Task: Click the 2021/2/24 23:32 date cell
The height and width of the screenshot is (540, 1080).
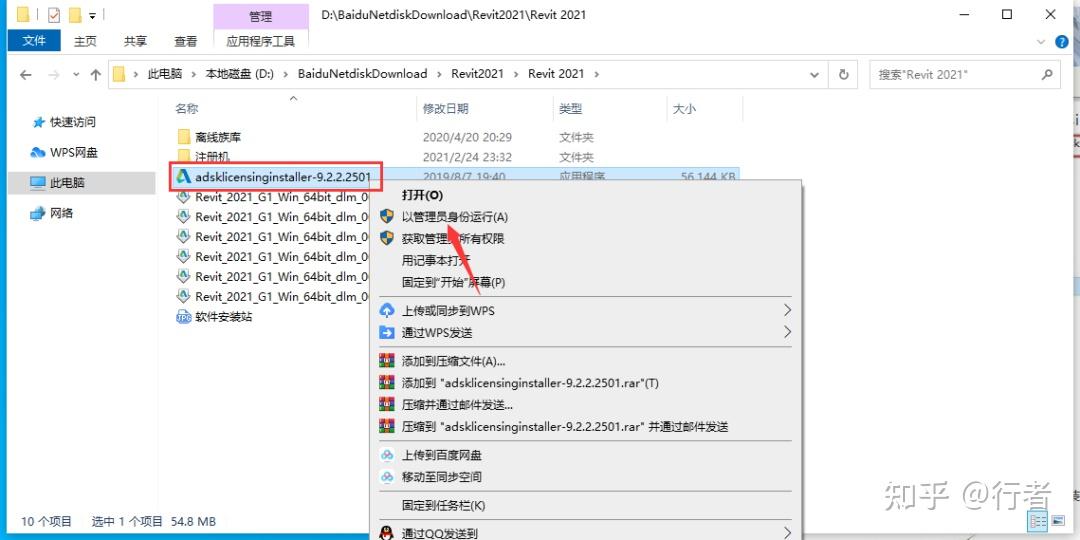Action: [468, 157]
